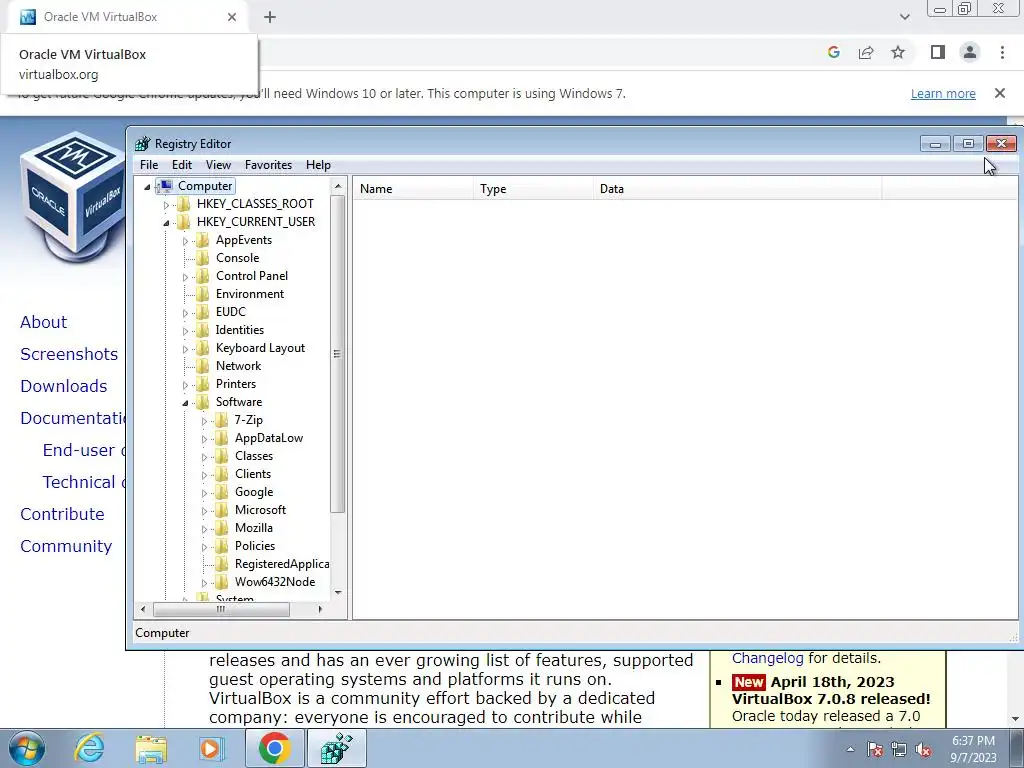The image size is (1024, 768).
Task: Click the Network folder icon
Action: [203, 366]
